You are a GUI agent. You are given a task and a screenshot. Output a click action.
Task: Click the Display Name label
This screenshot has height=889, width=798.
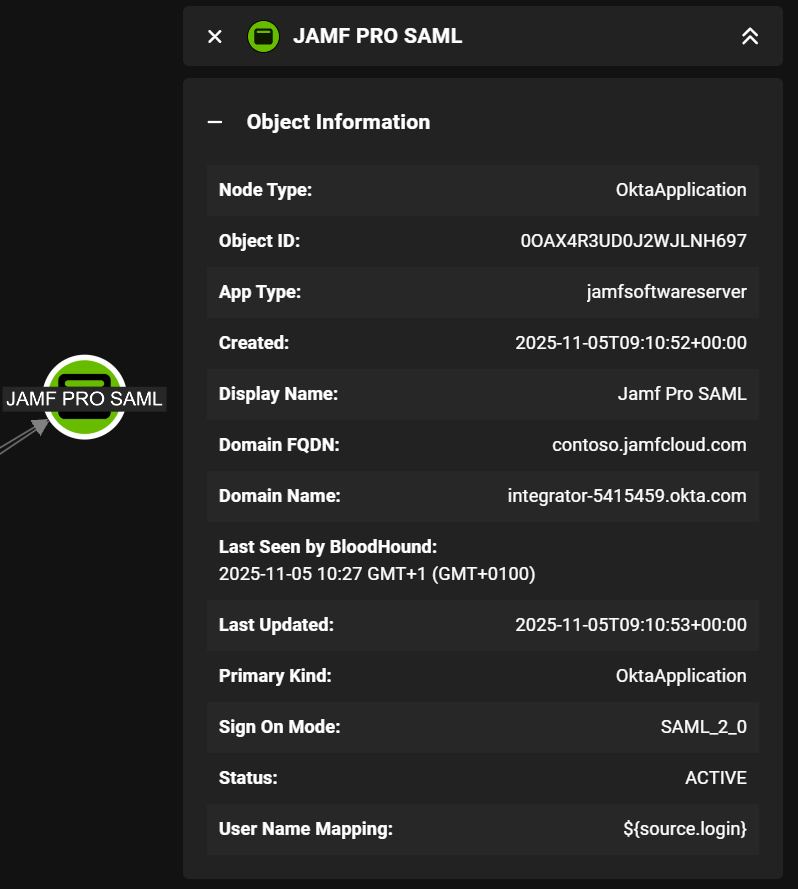(x=278, y=394)
